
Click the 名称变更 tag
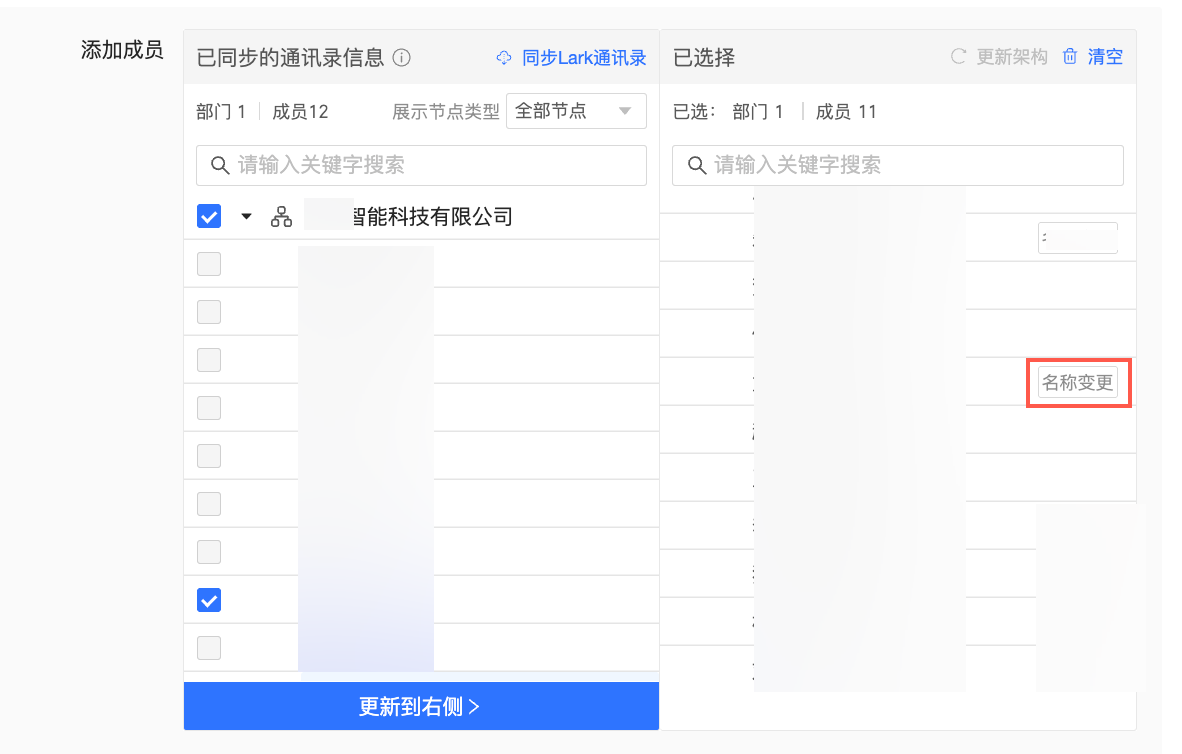click(1077, 383)
